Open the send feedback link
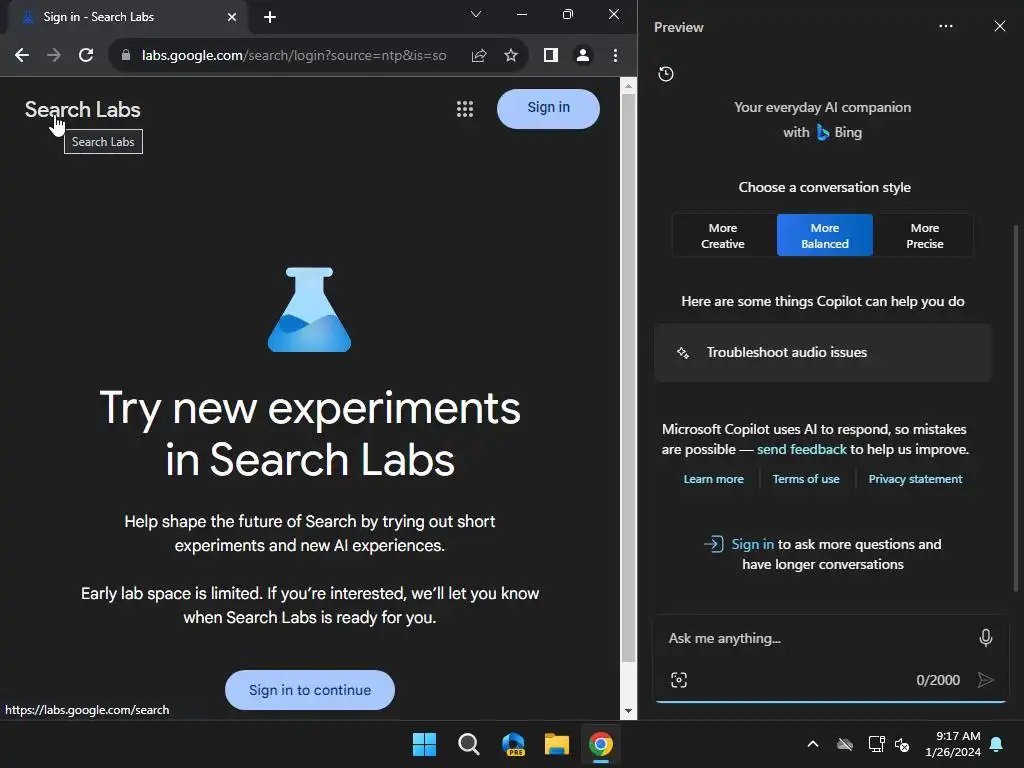 [x=801, y=449]
